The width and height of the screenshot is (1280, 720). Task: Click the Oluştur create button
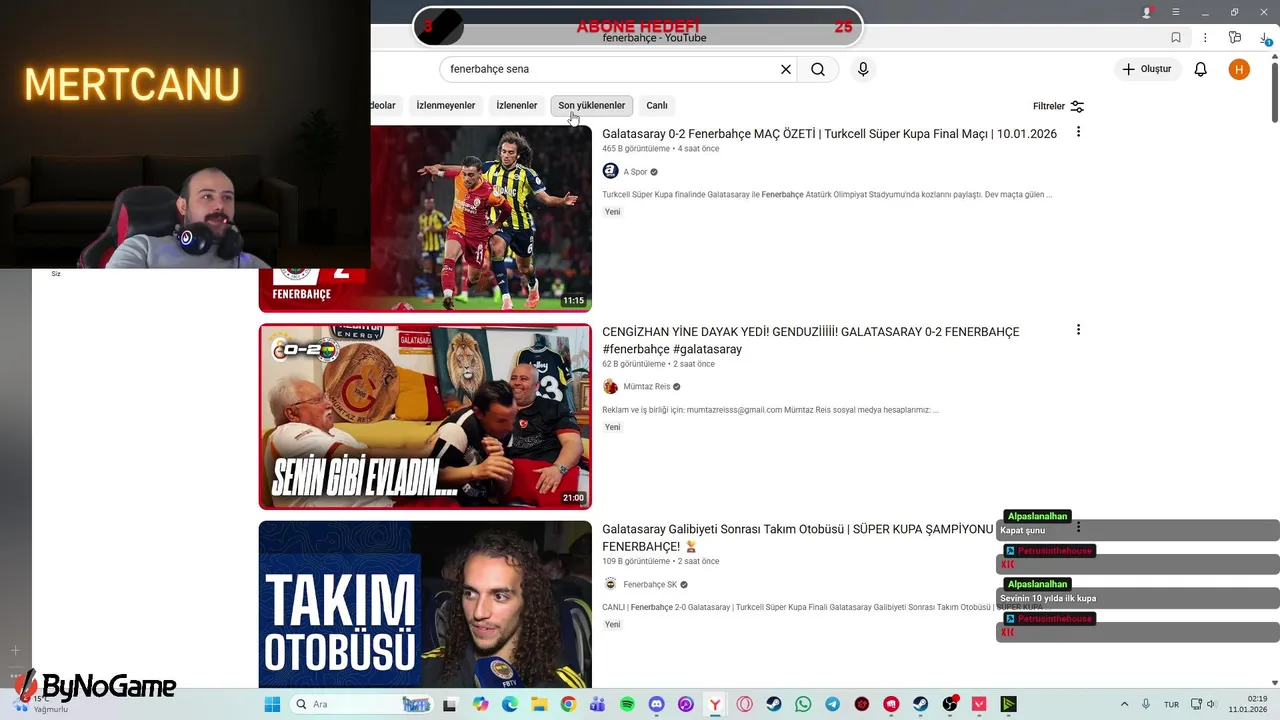coord(1146,69)
